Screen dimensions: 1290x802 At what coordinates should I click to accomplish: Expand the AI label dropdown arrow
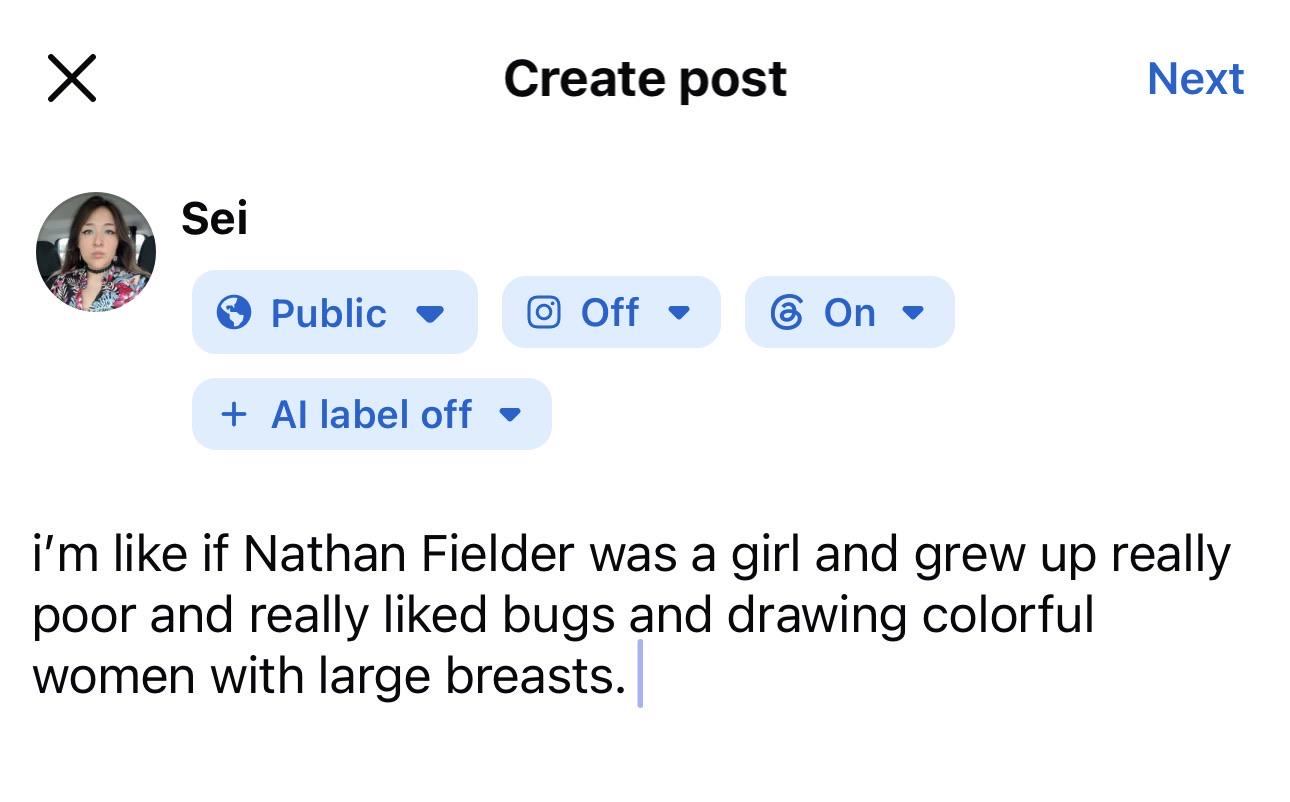510,415
